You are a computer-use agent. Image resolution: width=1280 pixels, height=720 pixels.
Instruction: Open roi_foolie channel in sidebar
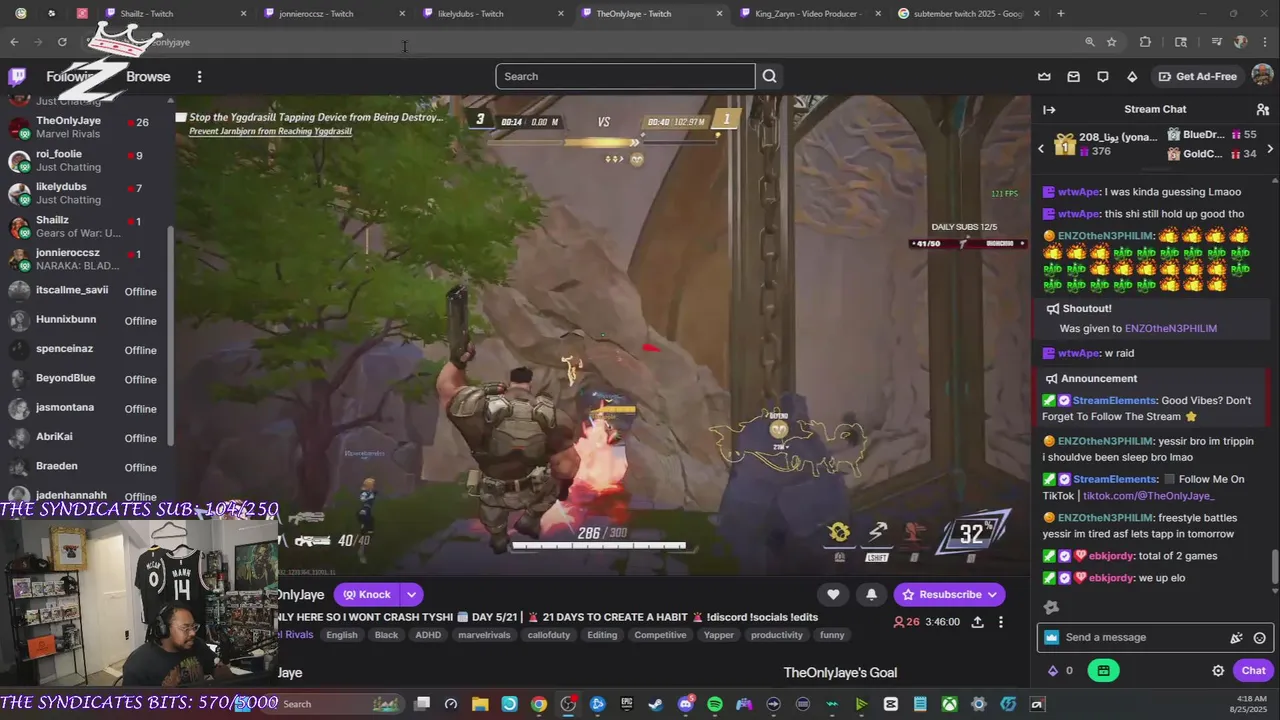tap(87, 160)
